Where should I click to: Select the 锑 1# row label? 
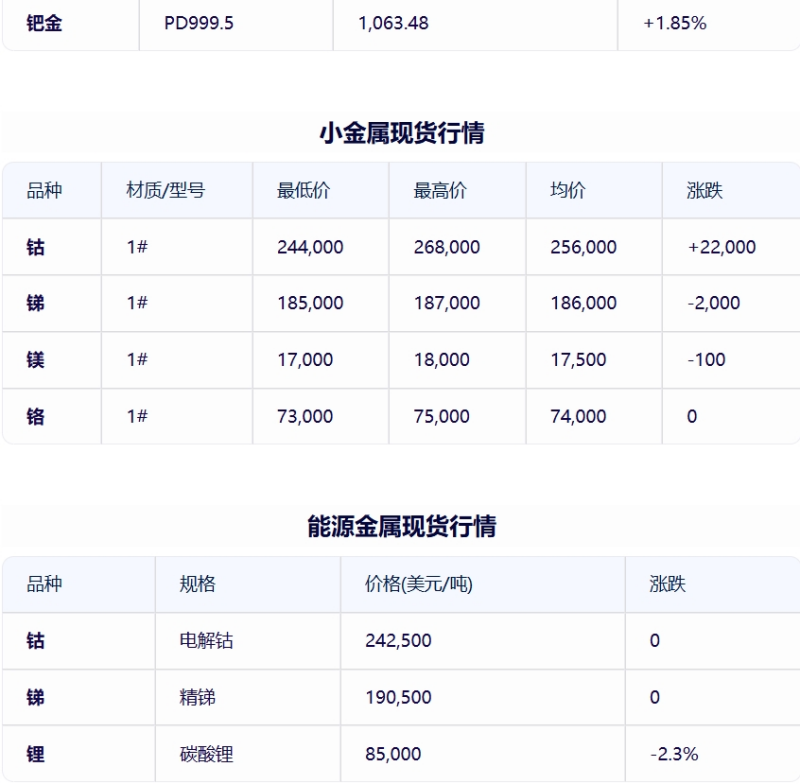pyautogui.click(x=35, y=303)
